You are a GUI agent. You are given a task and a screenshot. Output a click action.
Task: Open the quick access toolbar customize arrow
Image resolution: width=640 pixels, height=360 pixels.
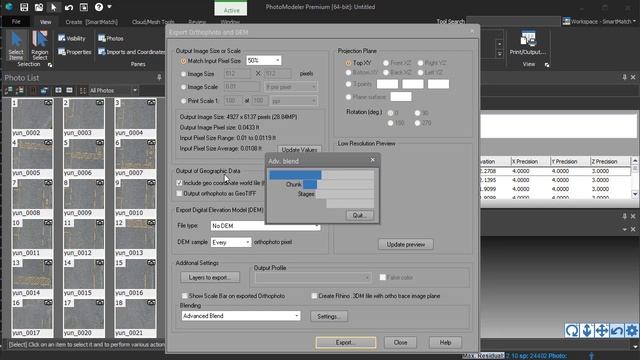tap(109, 7)
